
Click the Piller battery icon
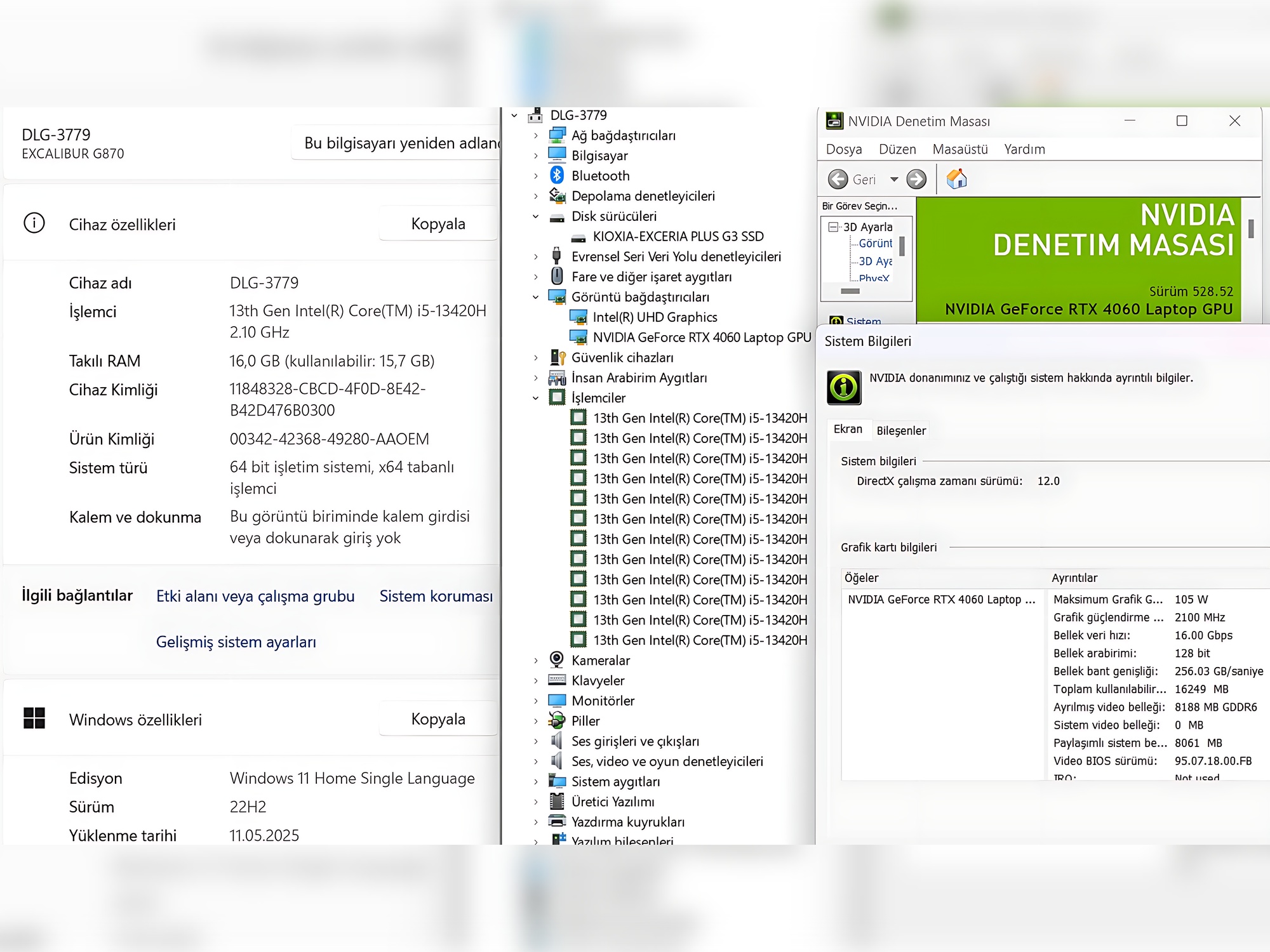557,720
